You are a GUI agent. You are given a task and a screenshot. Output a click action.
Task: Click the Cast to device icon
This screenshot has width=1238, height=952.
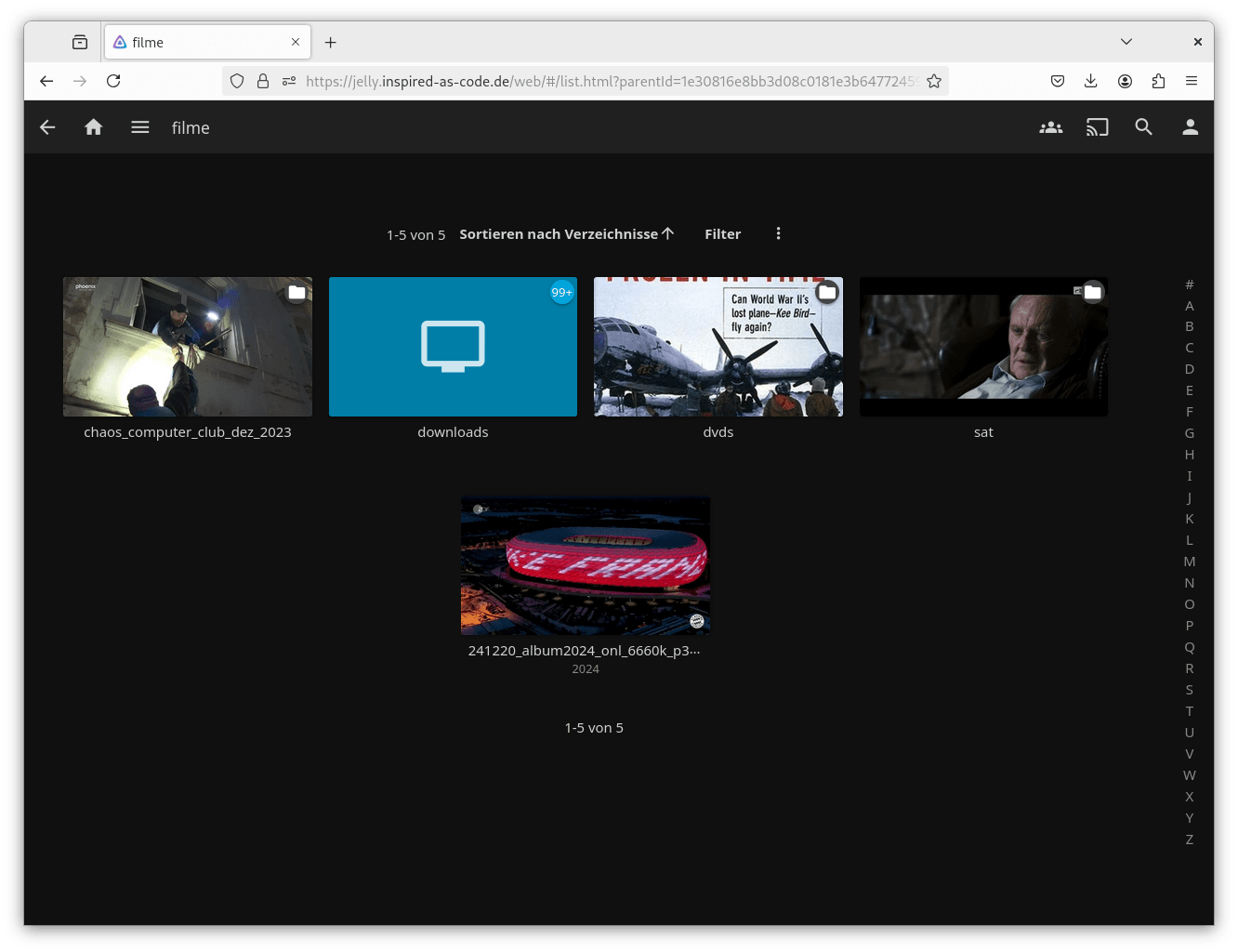[1097, 127]
